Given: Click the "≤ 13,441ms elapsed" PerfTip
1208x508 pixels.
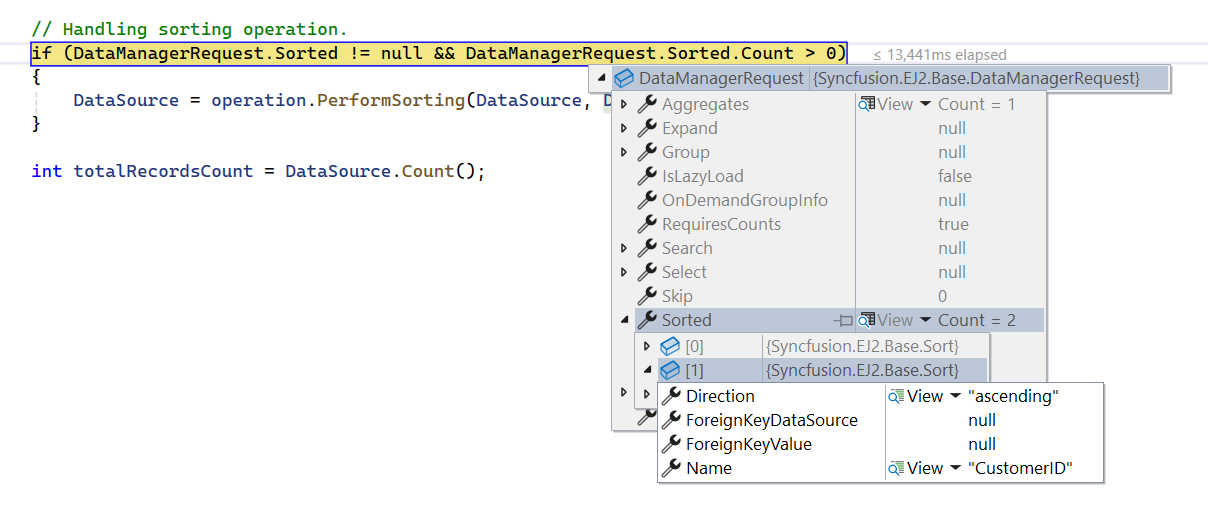Looking at the screenshot, I should 940,55.
